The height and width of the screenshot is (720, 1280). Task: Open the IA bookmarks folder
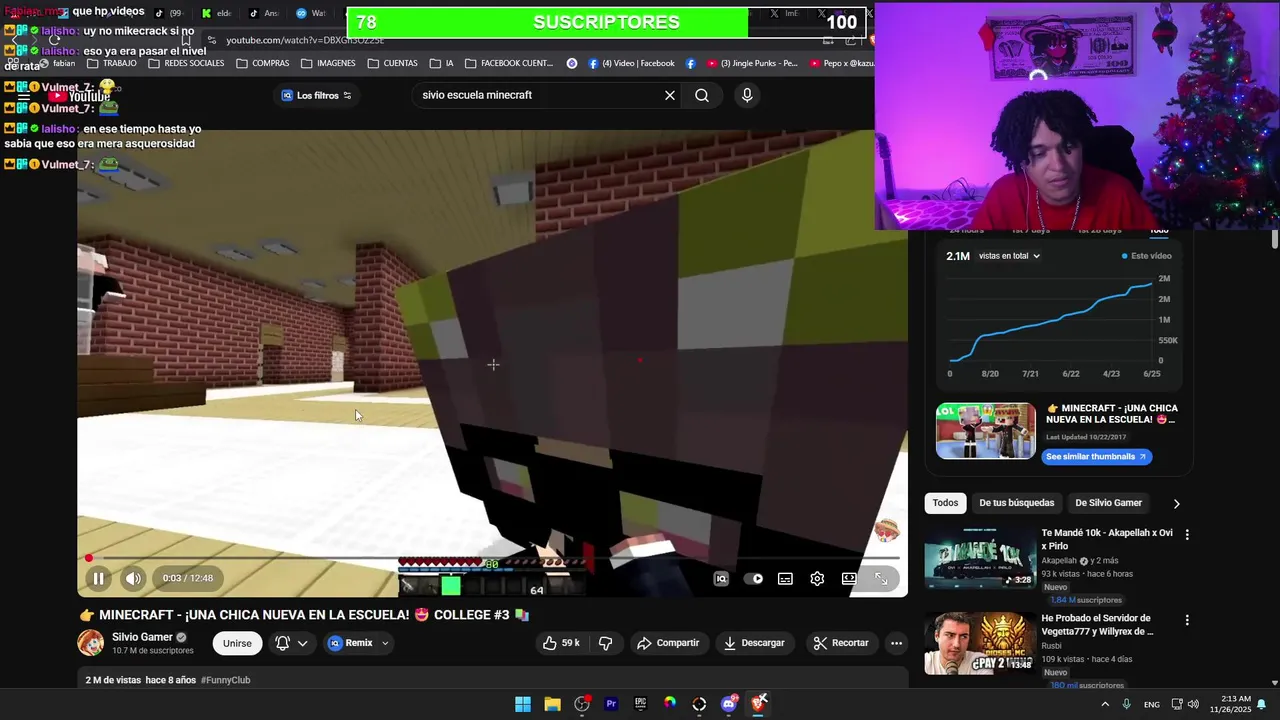pos(441,63)
